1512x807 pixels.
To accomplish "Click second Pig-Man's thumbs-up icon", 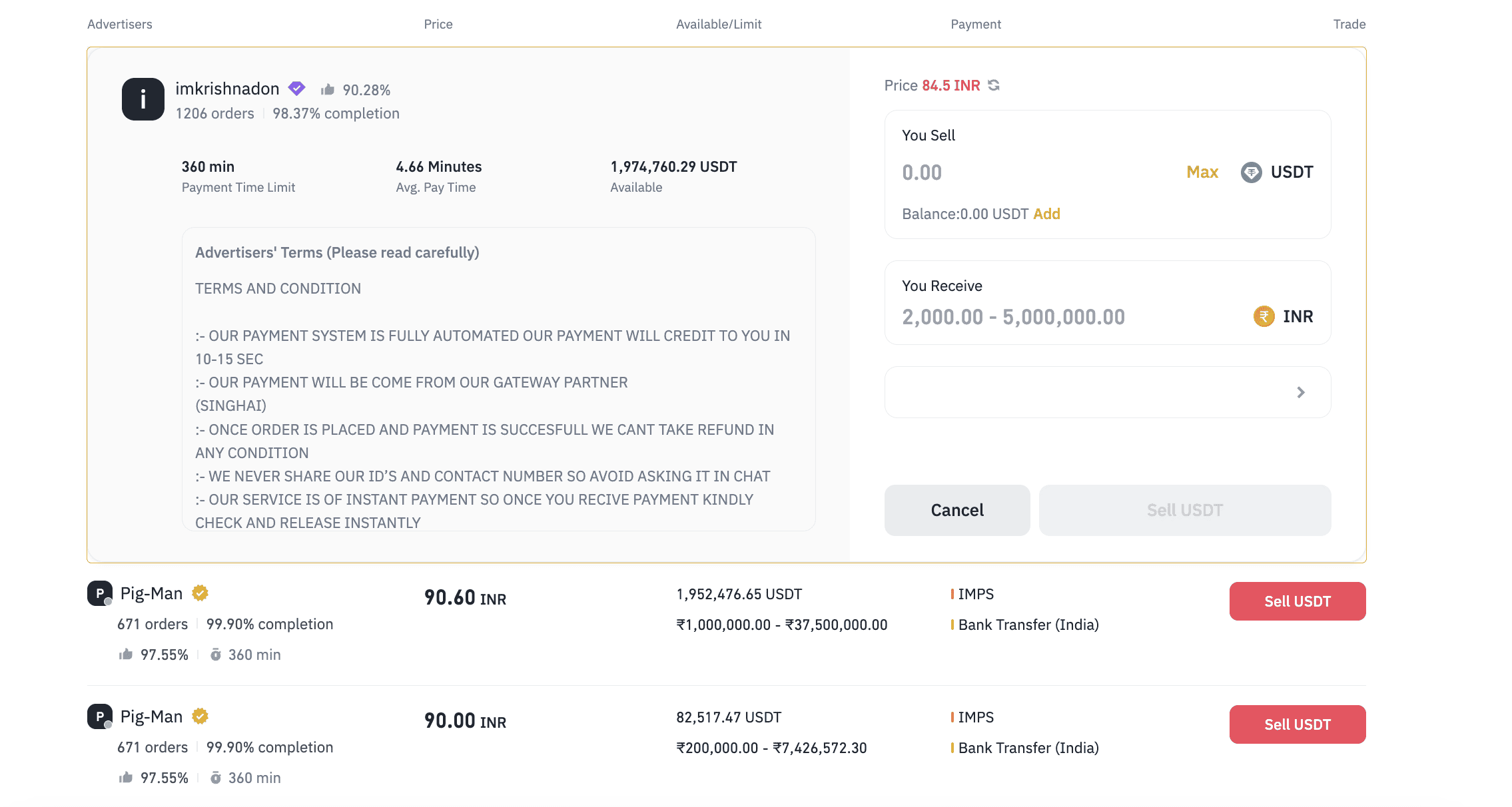I will (x=126, y=778).
